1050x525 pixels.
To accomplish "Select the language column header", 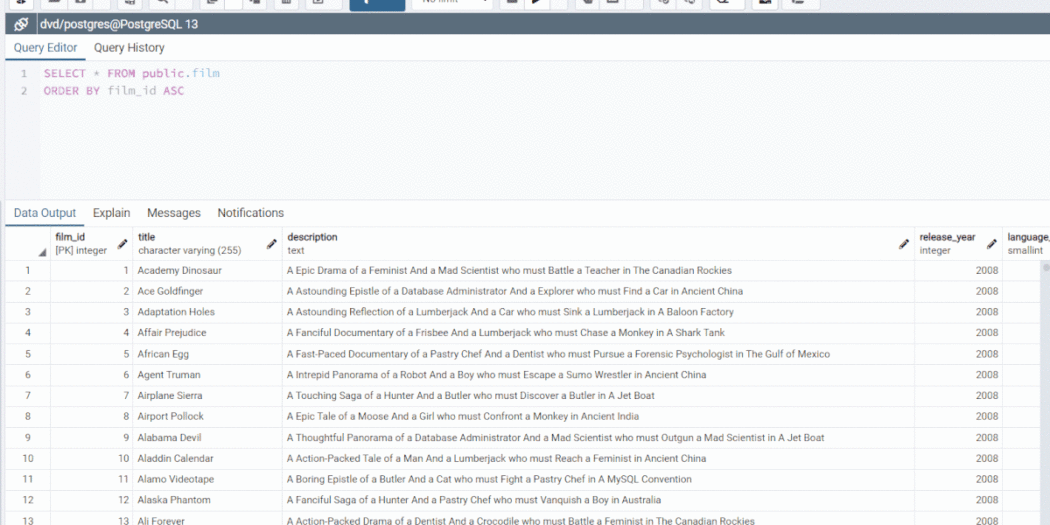I will point(1027,244).
